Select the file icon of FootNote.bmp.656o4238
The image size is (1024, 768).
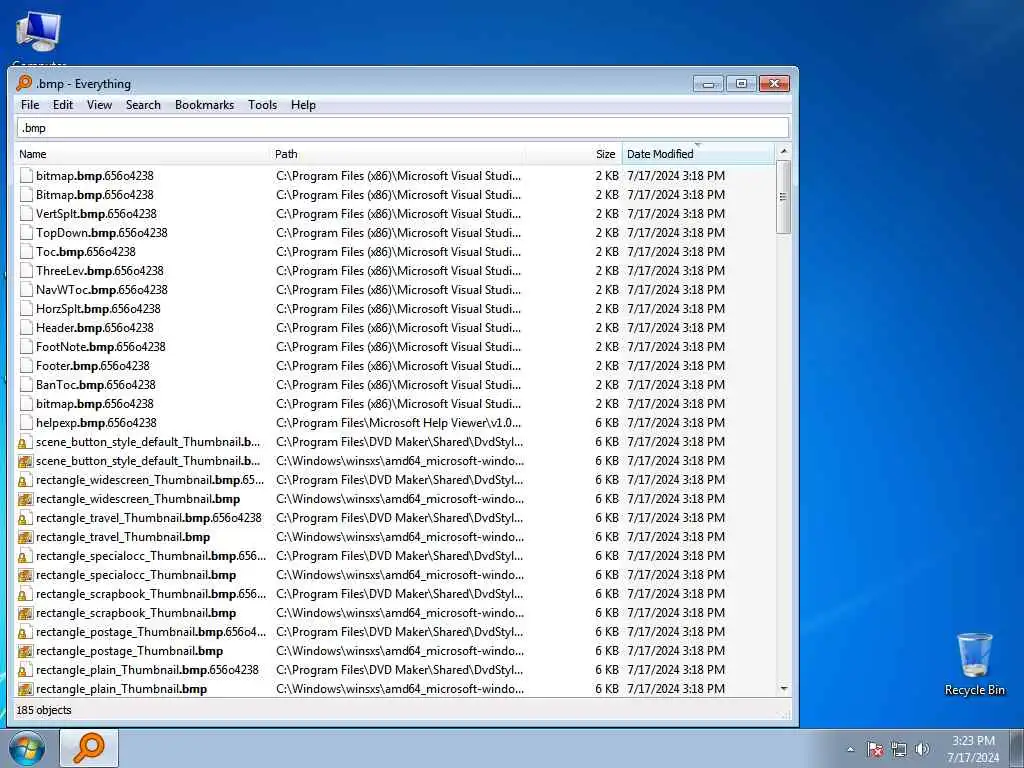pyautogui.click(x=26, y=347)
